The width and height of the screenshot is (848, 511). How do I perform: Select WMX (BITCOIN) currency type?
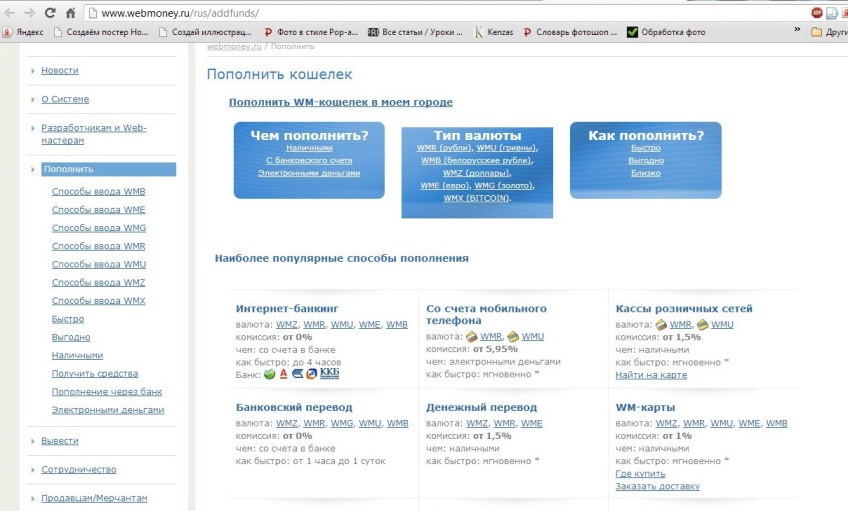point(477,198)
